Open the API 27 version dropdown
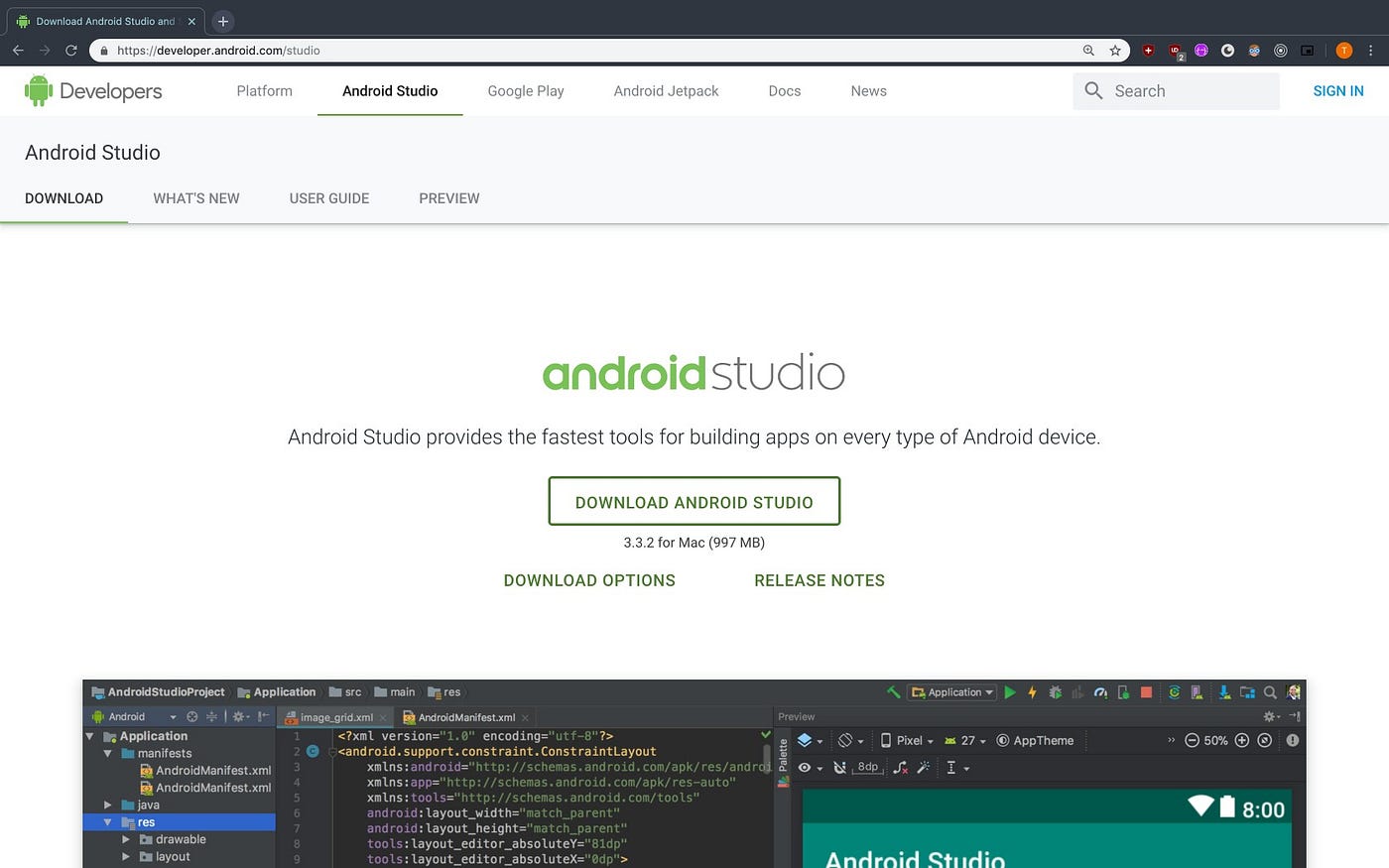 (x=965, y=741)
